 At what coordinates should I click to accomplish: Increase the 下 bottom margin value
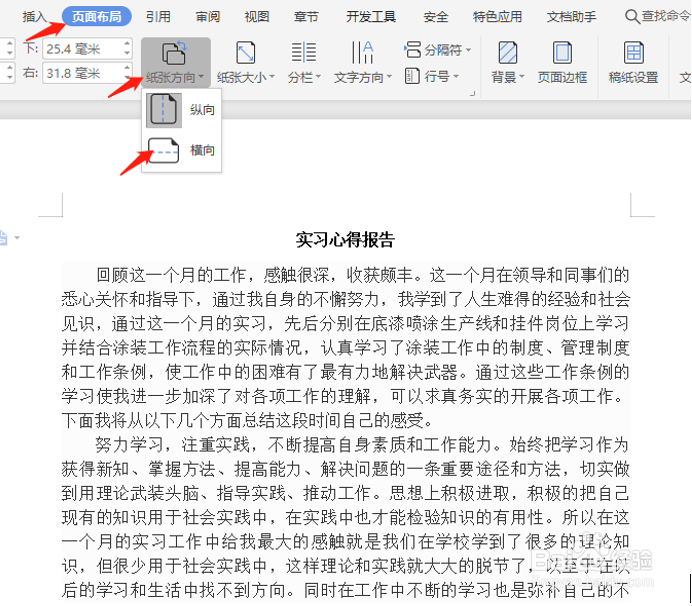[x=127, y=44]
